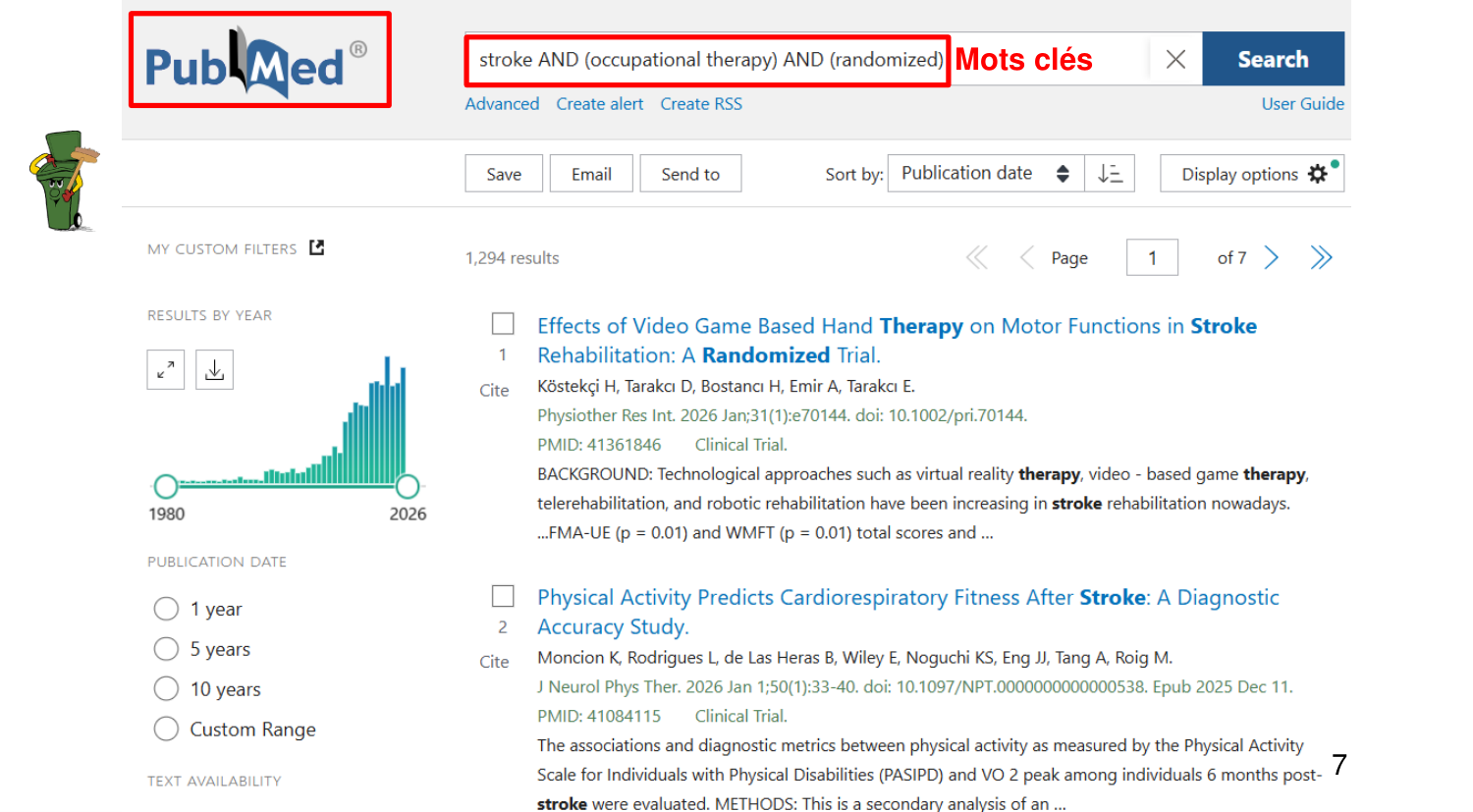1473x812 pixels.
Task: Click the page number input field
Action: pos(1152,258)
